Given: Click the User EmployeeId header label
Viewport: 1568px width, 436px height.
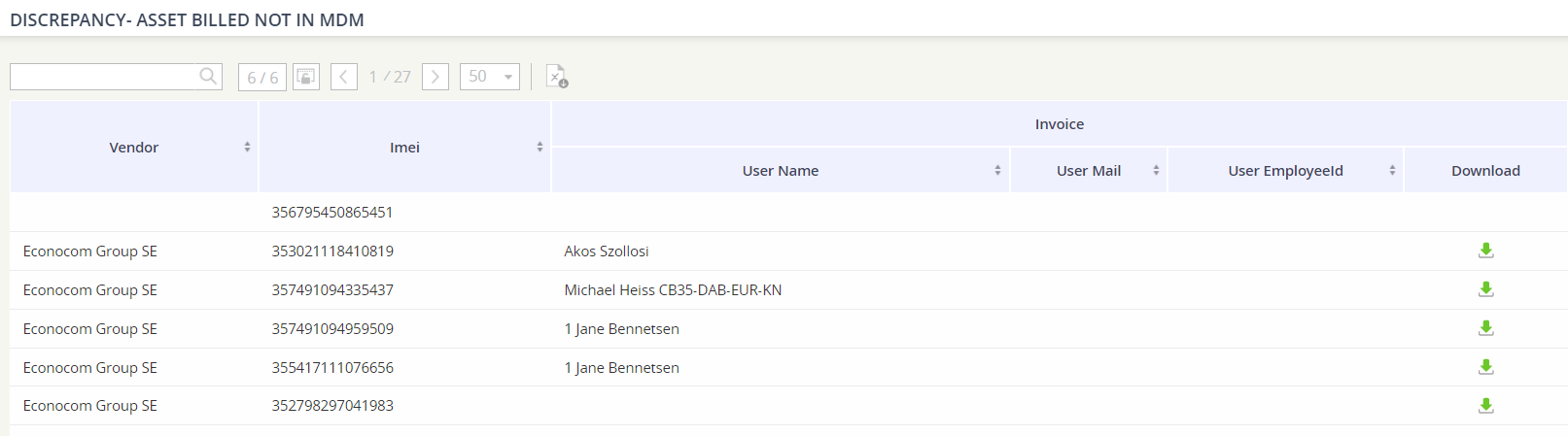Looking at the screenshot, I should (x=1285, y=171).
